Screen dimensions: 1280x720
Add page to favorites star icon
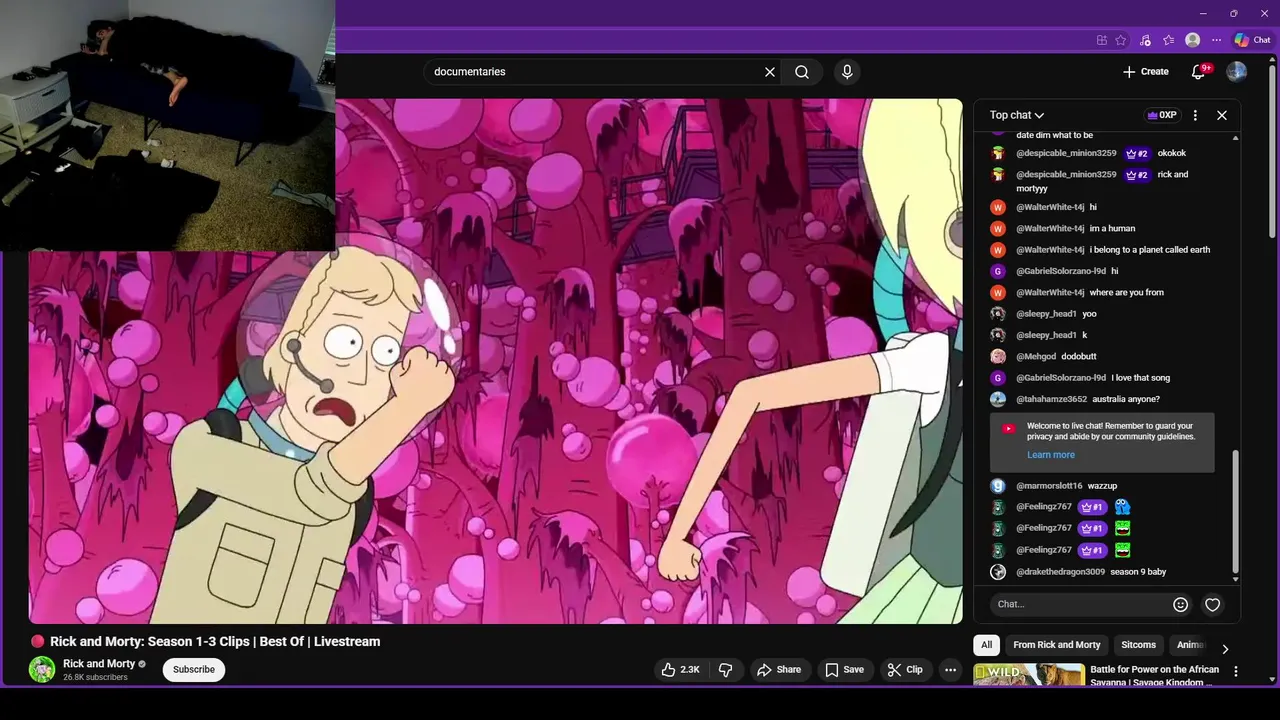click(x=1121, y=40)
